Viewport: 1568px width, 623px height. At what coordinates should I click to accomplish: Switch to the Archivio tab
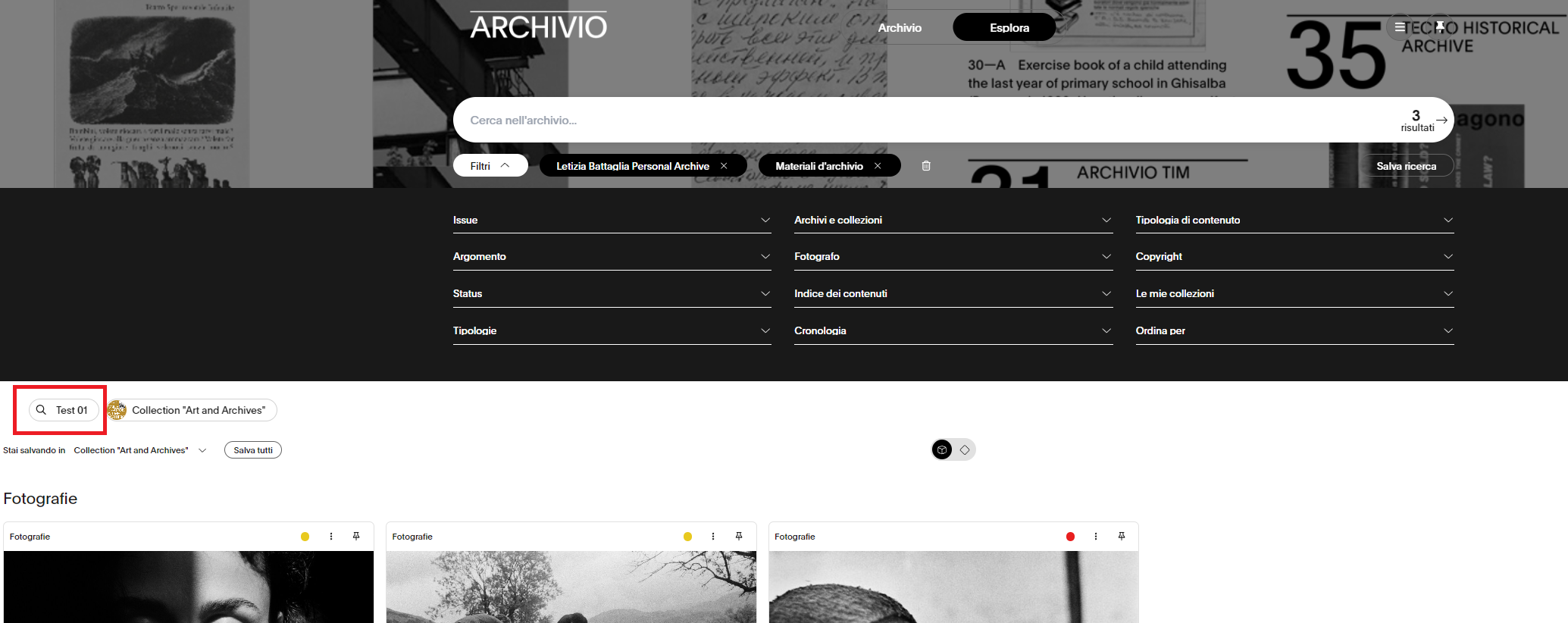pyautogui.click(x=900, y=28)
